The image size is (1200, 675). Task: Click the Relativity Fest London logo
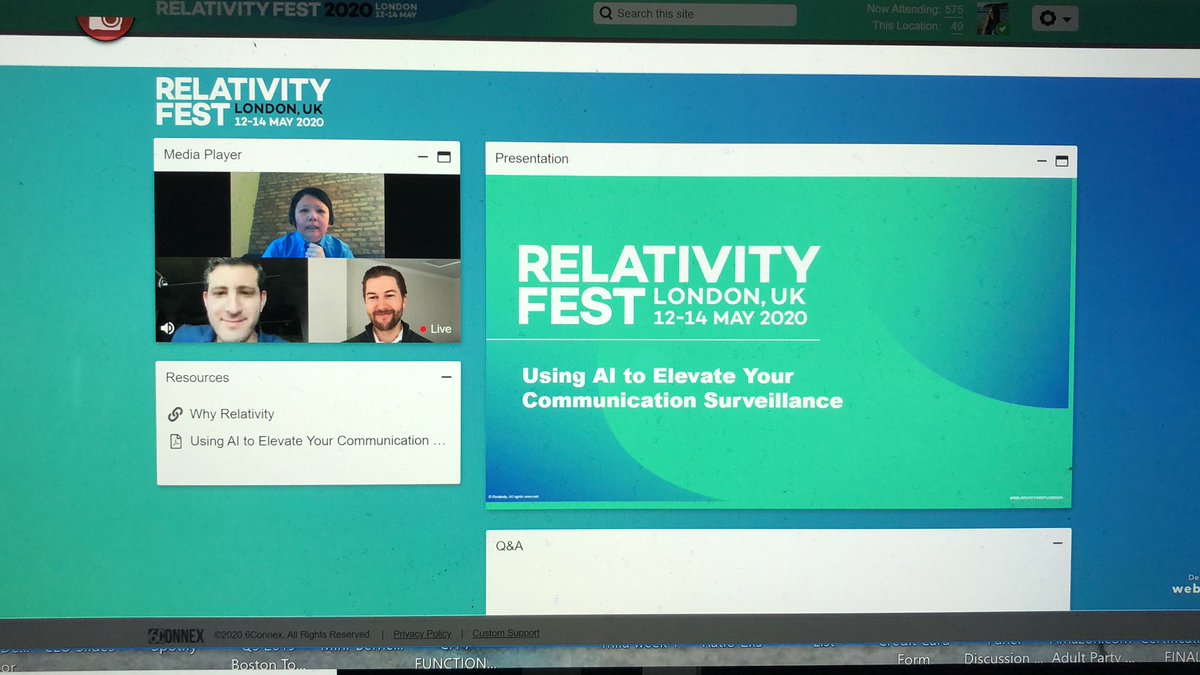point(242,102)
